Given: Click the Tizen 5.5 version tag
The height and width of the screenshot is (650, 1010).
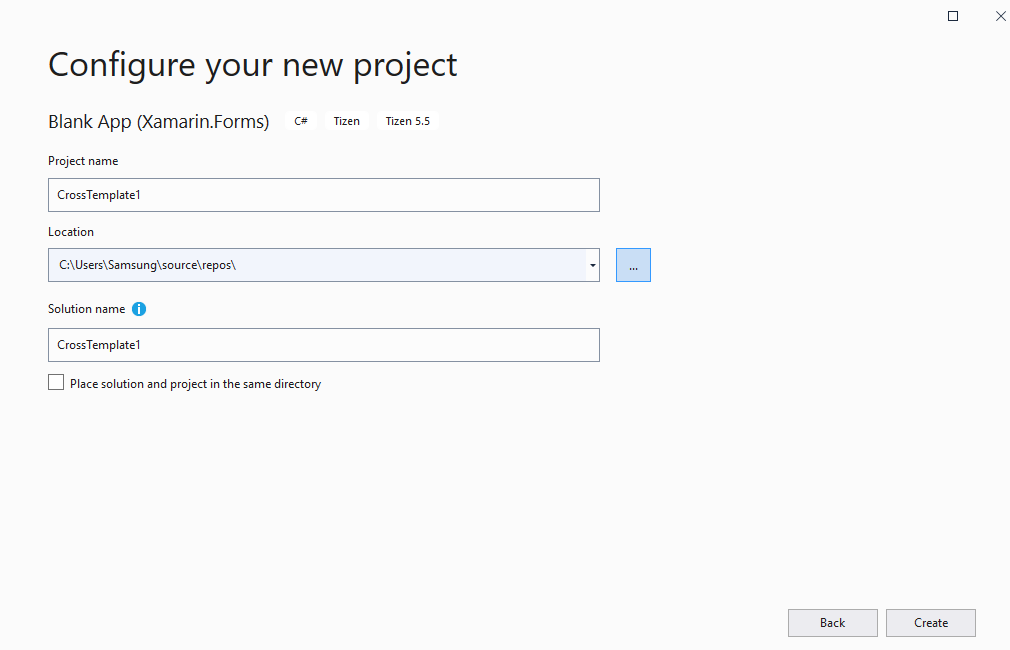Looking at the screenshot, I should (x=407, y=120).
